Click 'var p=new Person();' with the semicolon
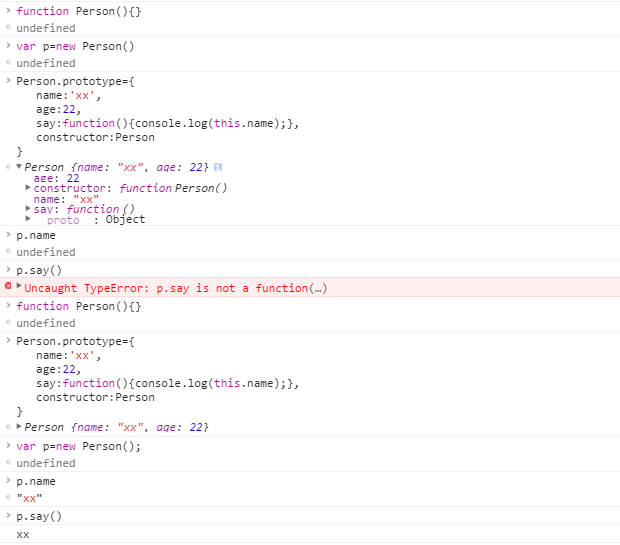 tap(78, 446)
